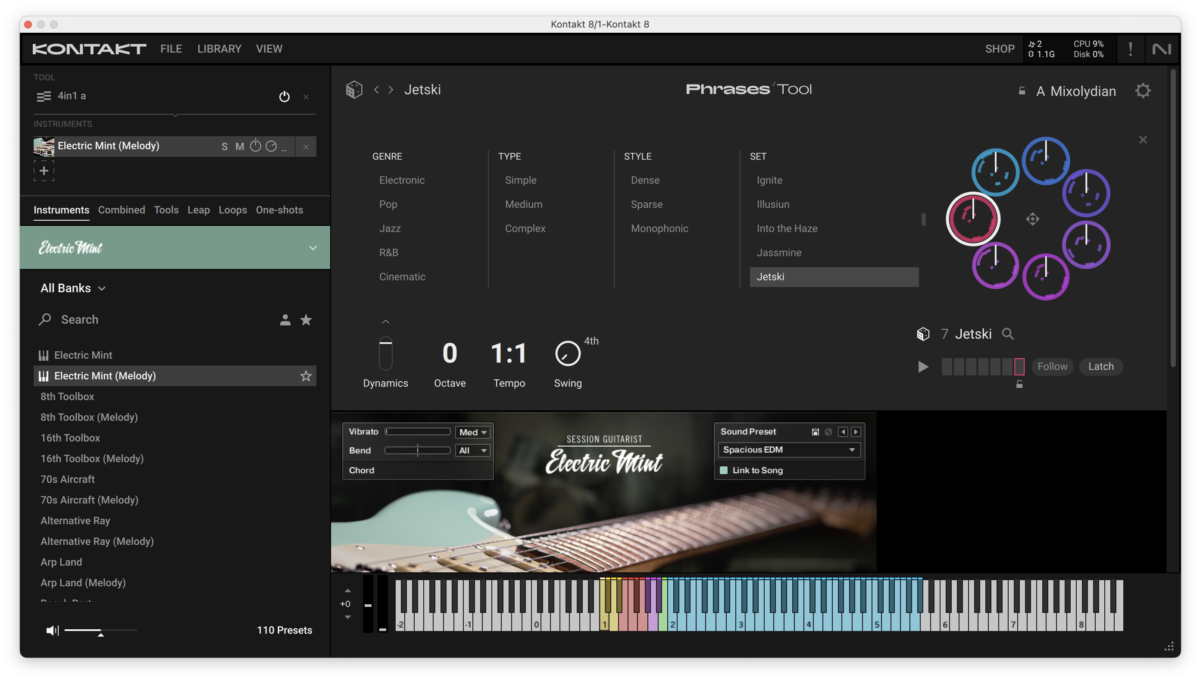Screen dimensions: 1200x681
Task: Toggle the key lock next to A Mixolydian
Action: click(x=1021, y=91)
